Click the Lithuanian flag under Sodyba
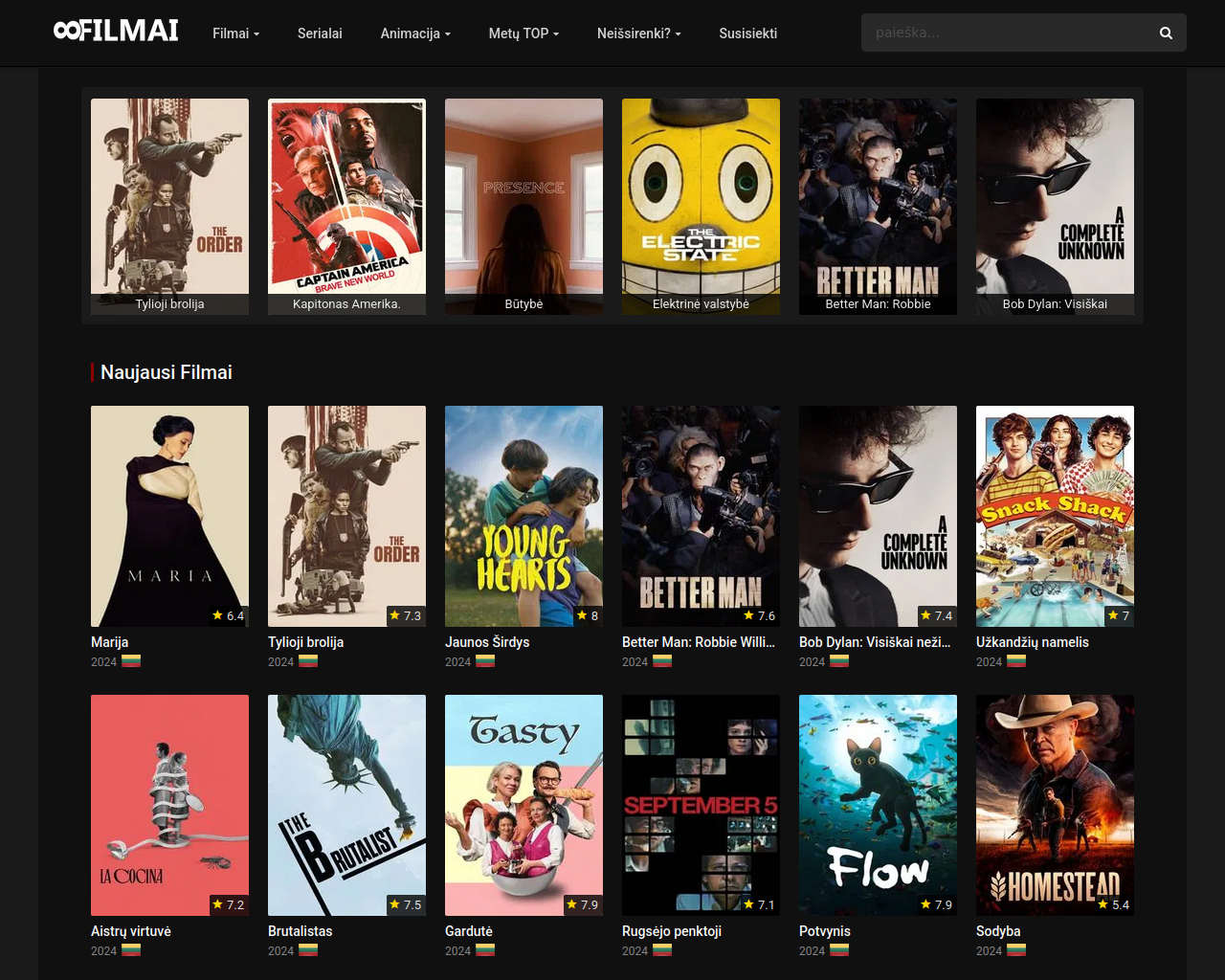 click(x=1016, y=950)
